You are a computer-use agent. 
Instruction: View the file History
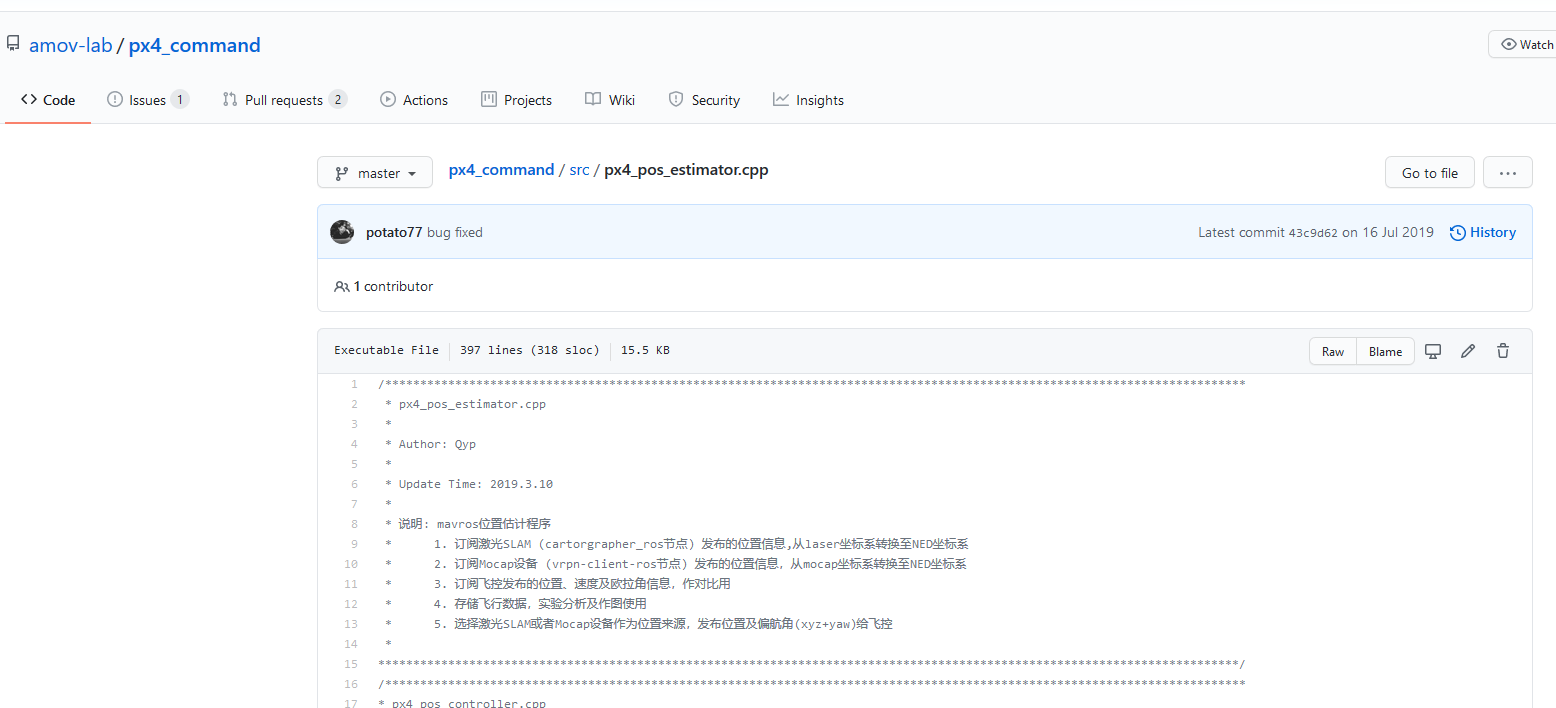[1482, 232]
